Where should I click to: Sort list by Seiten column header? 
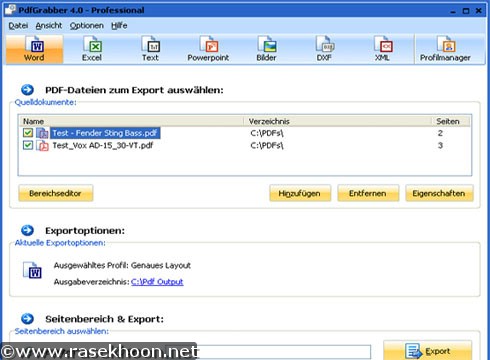click(x=451, y=121)
